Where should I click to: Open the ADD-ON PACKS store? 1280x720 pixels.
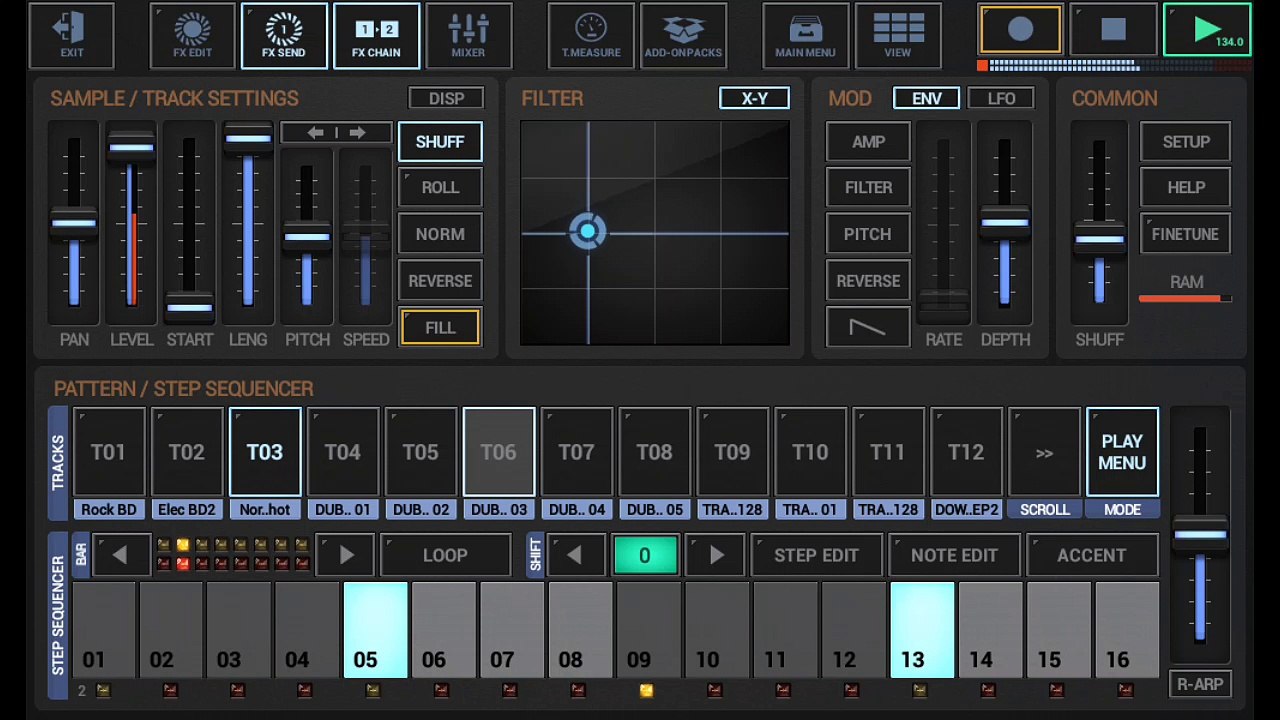[683, 36]
